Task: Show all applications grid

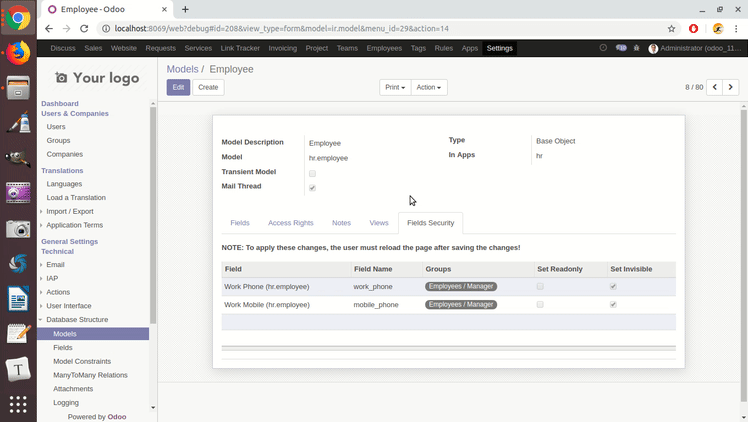Action: pyautogui.click(x=18, y=404)
